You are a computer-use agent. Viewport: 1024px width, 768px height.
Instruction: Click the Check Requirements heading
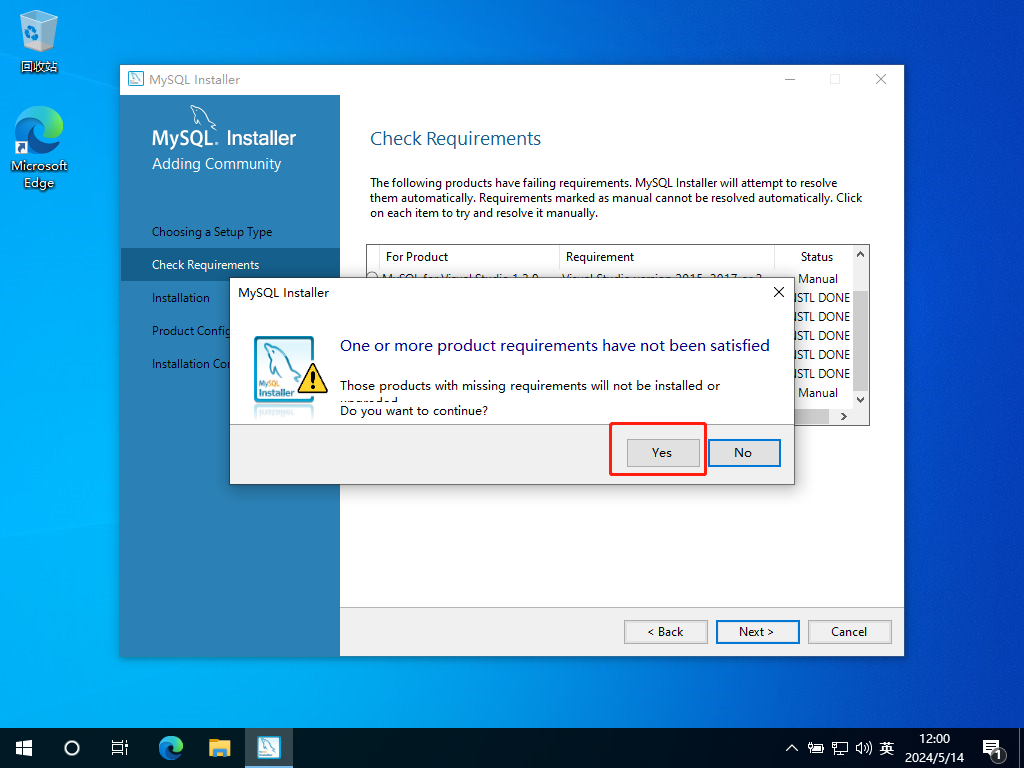(x=455, y=138)
